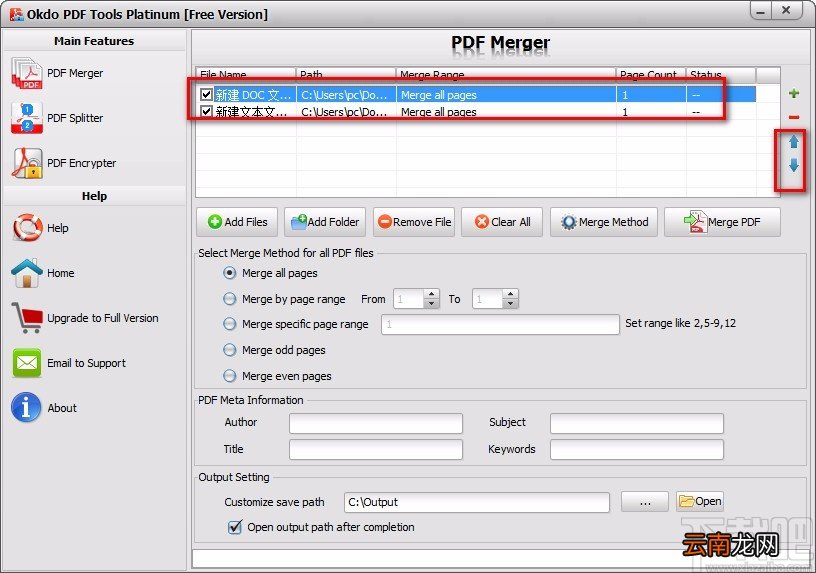Image resolution: width=816 pixels, height=573 pixels.
Task: Decrease the To page value
Action: pyautogui.click(x=511, y=303)
